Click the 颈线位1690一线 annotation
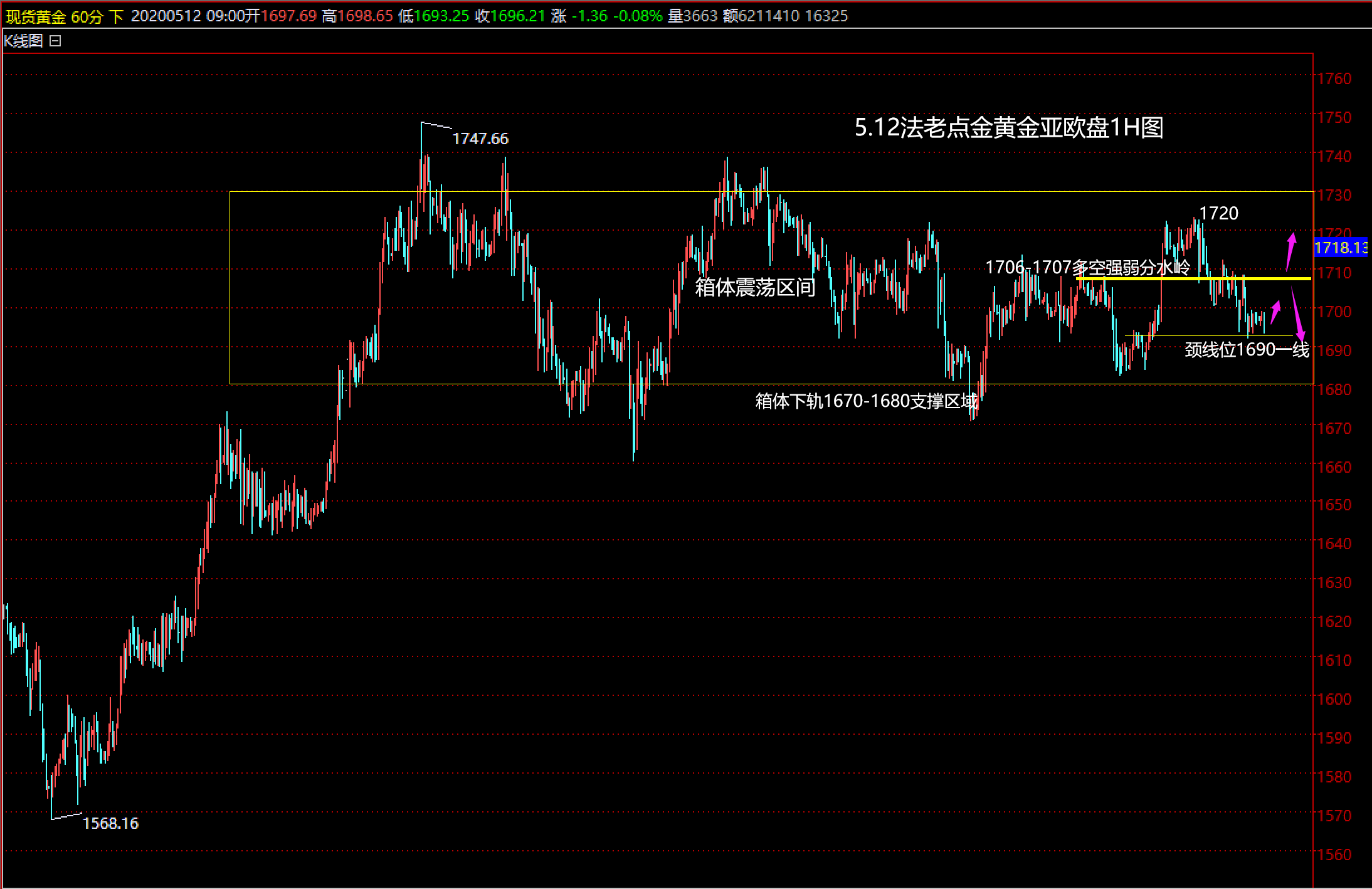Viewport: 1372px width, 889px height. click(1247, 350)
